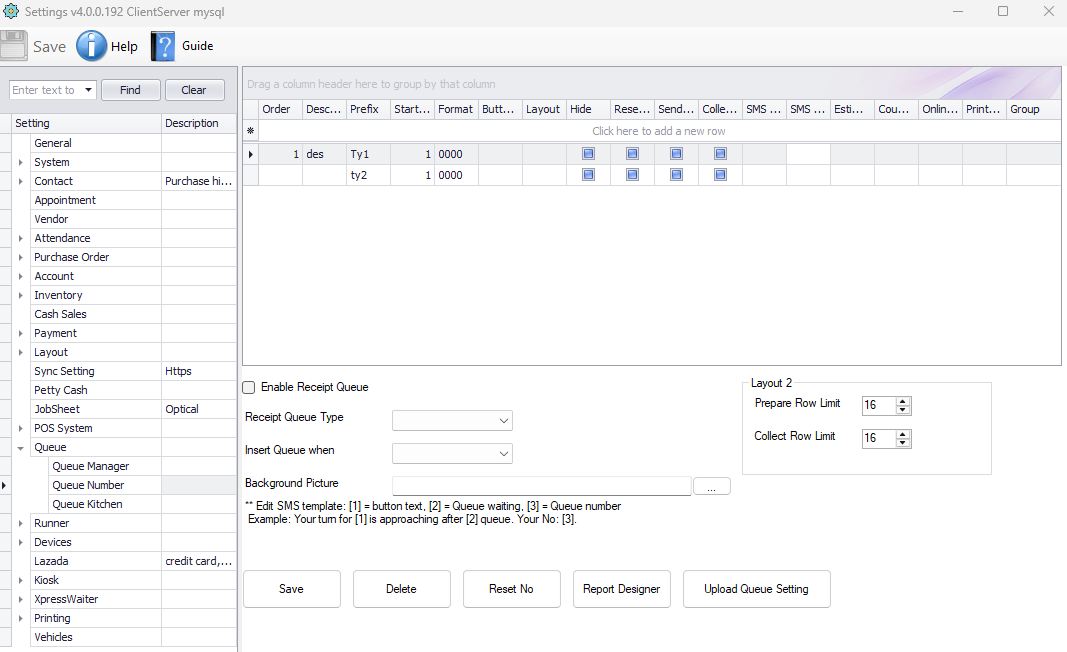Expand the Contact tree node
The image size is (1067, 652).
(20, 181)
